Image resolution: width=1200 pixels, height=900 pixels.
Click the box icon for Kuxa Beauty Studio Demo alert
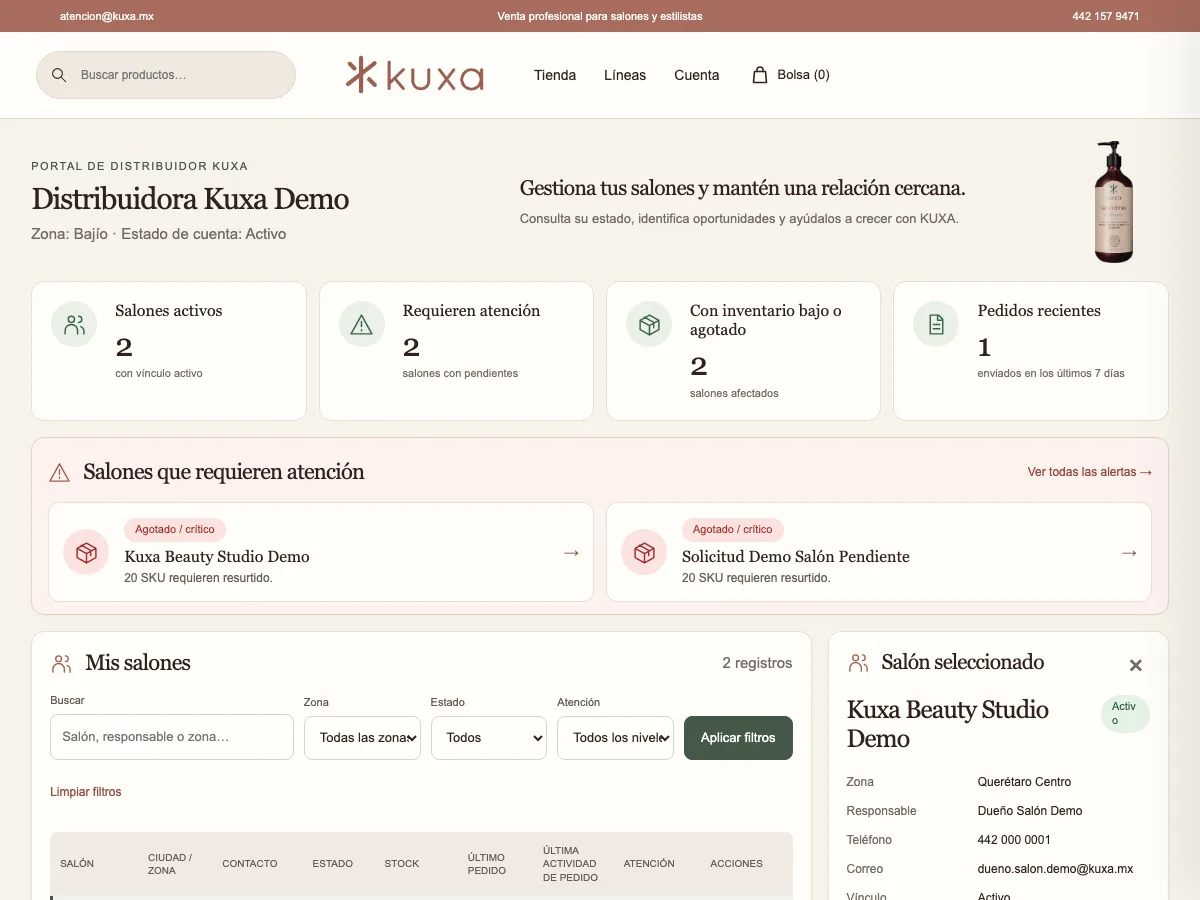(x=86, y=552)
